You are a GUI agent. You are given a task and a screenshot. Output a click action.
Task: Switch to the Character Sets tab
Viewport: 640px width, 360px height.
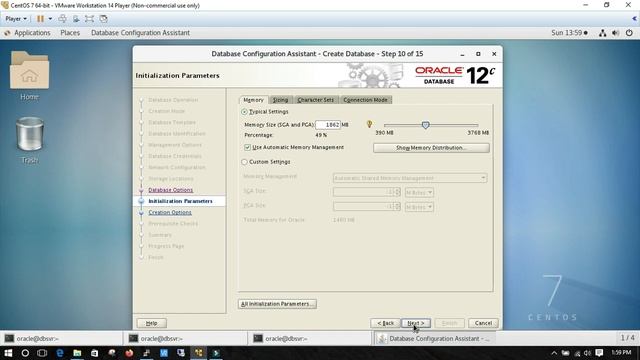(x=316, y=100)
